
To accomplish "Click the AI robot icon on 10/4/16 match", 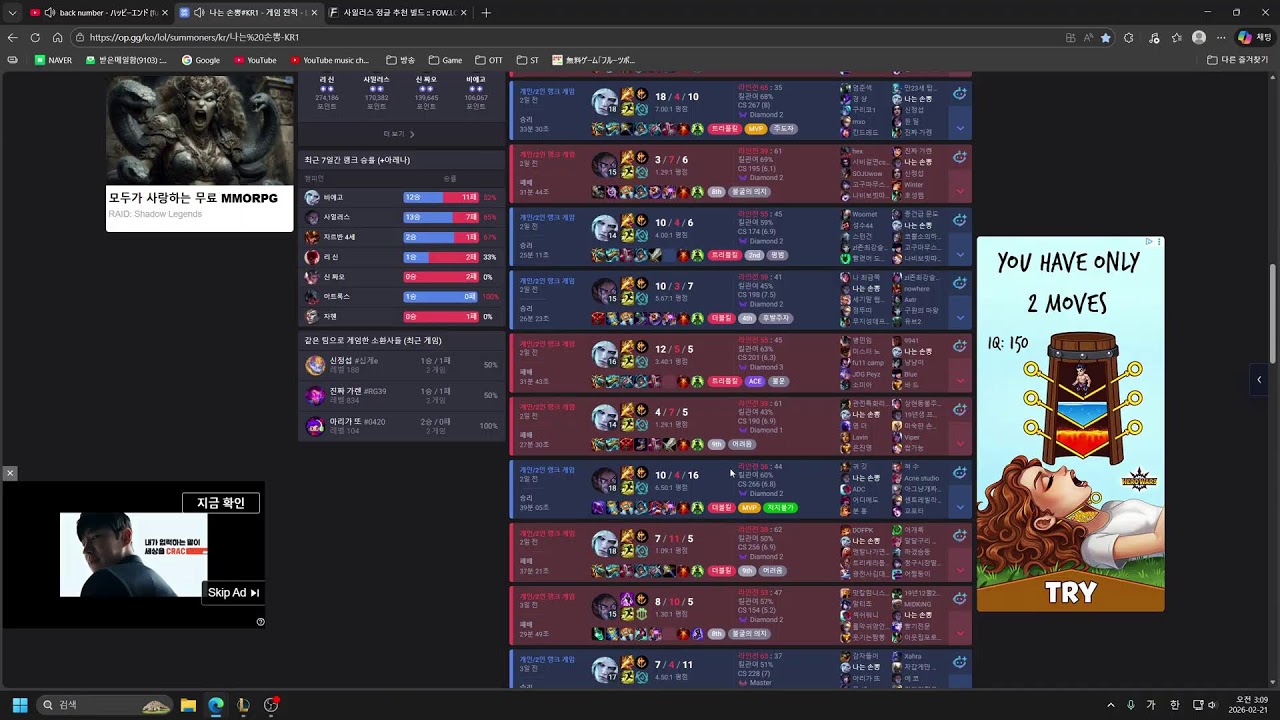I will point(960,472).
